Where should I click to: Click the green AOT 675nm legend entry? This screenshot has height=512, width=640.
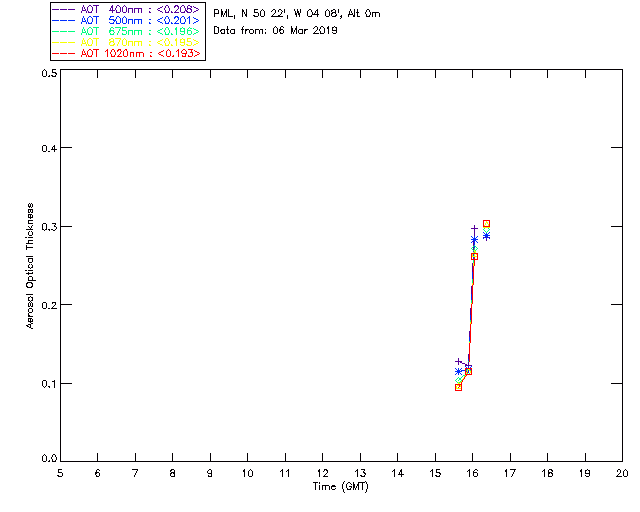[x=126, y=31]
